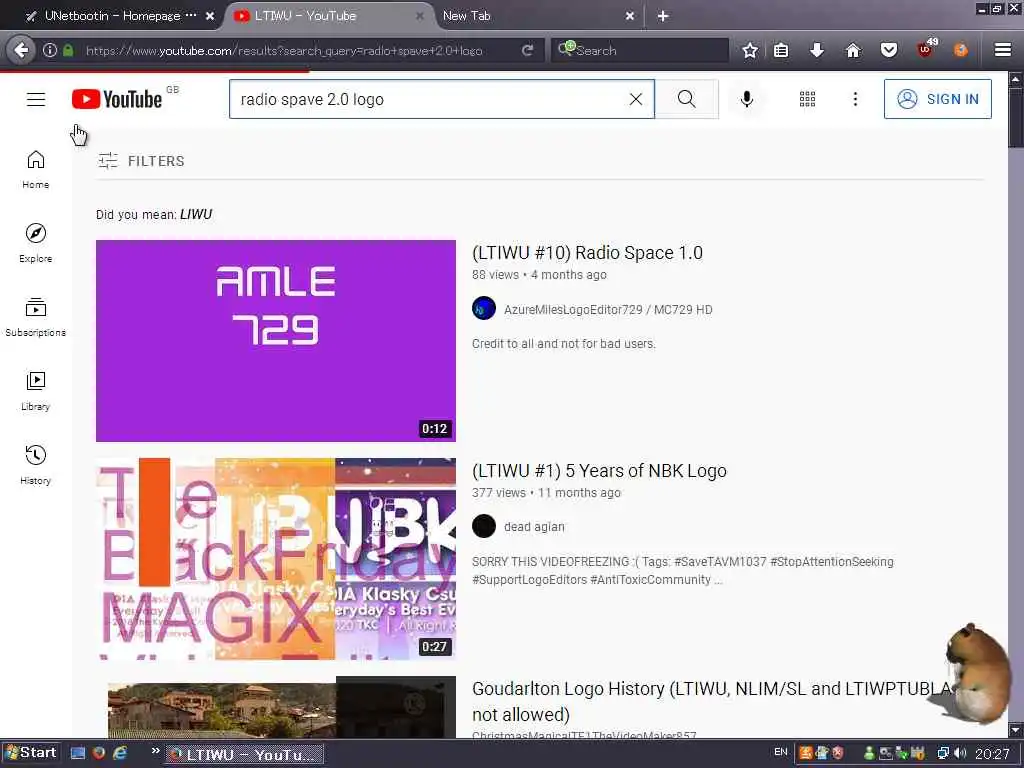Clear the YouTube search query with X
1024x768 pixels.
pos(635,99)
